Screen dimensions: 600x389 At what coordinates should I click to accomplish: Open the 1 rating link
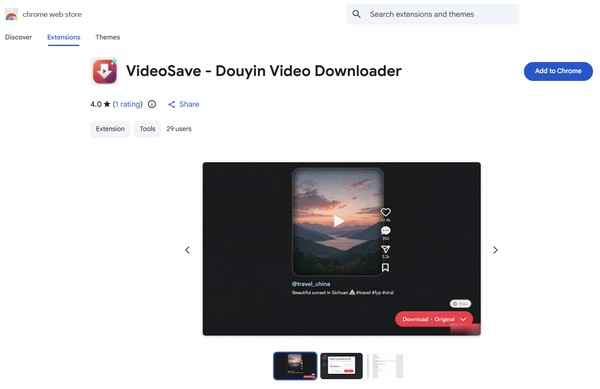(x=127, y=104)
